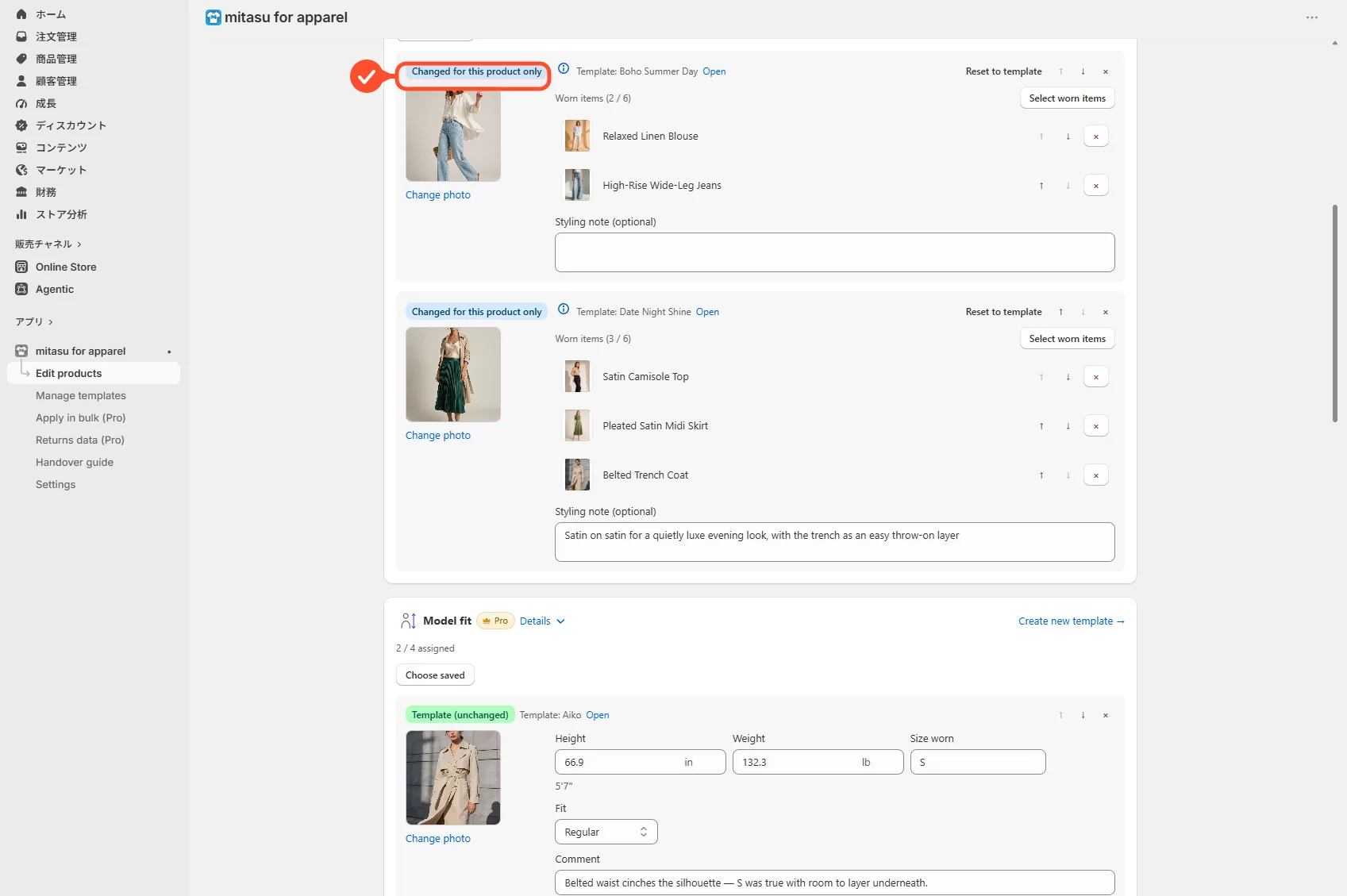Click the Size worn input field

pos(978,762)
